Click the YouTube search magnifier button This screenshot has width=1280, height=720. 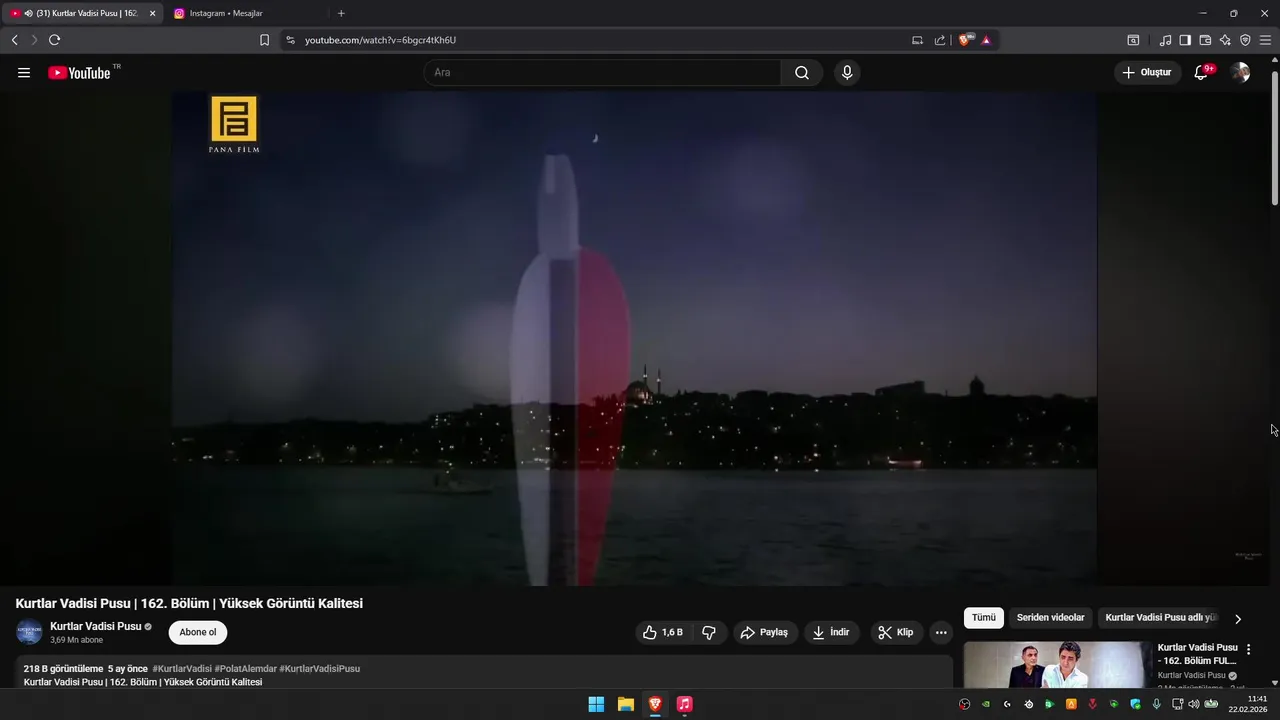click(802, 73)
